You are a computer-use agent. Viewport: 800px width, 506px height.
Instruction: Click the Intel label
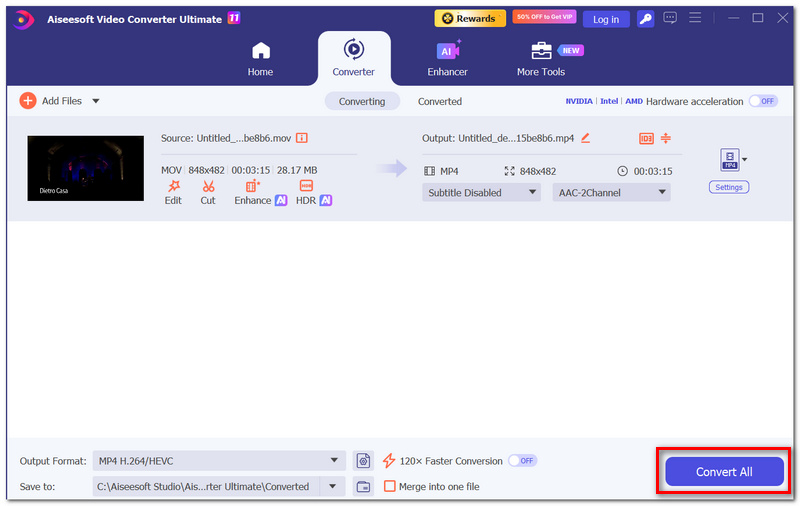point(609,101)
